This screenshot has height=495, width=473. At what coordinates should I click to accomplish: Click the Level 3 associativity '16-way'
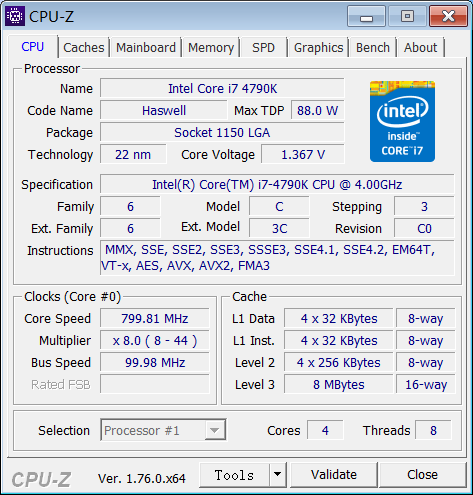(x=425, y=385)
